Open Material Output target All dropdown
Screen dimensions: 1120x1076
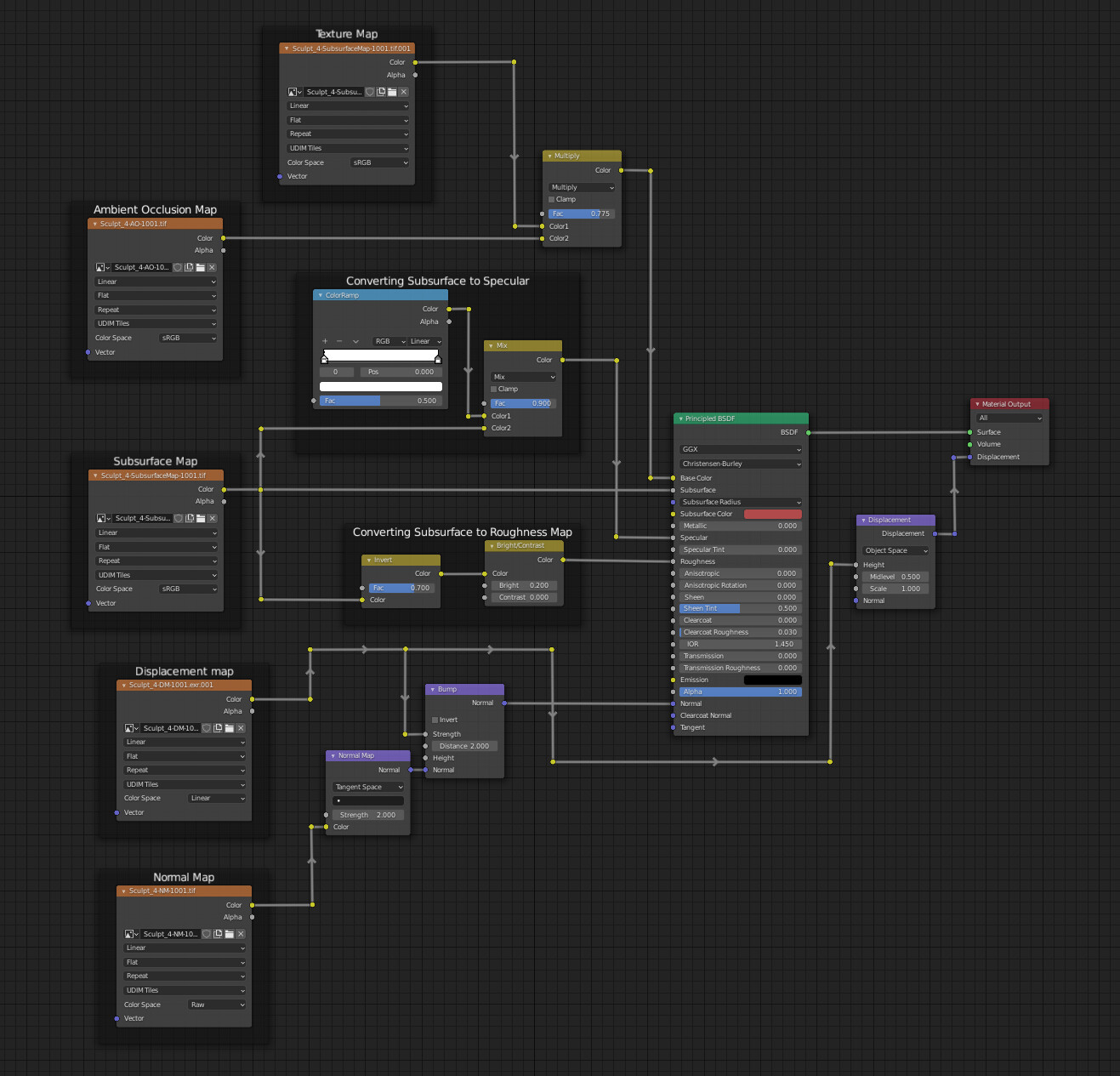pos(1009,418)
